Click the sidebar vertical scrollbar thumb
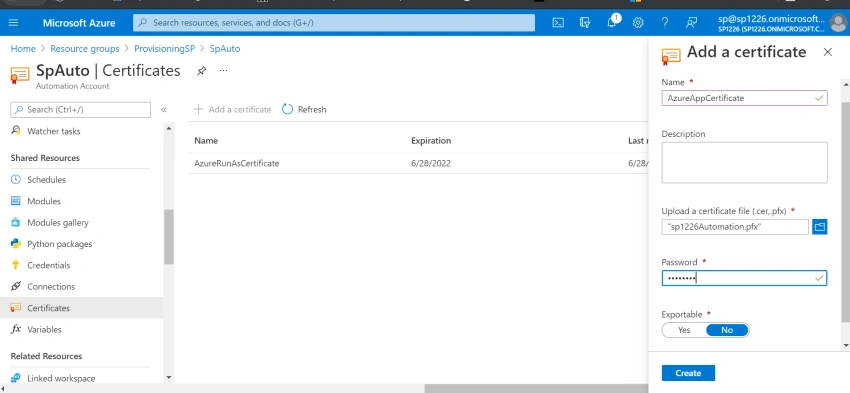850x393 pixels. (169, 237)
